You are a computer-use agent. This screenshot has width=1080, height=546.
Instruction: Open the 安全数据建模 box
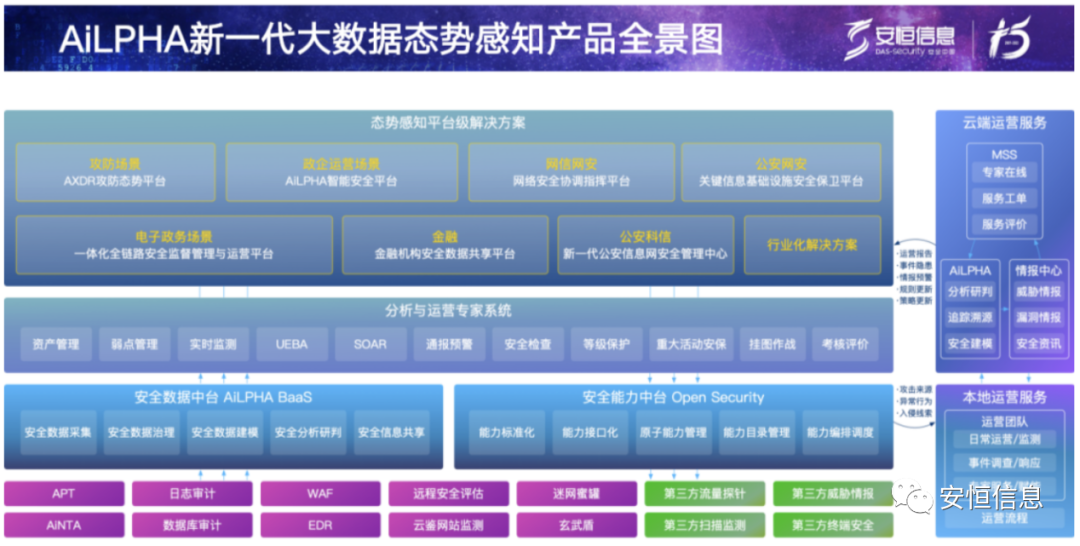click(x=225, y=432)
